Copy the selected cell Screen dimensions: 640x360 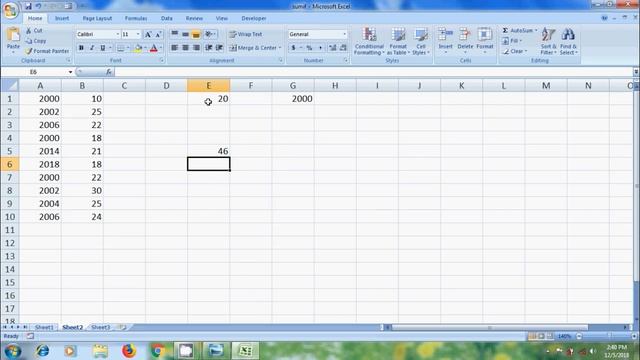pyautogui.click(x=36, y=41)
